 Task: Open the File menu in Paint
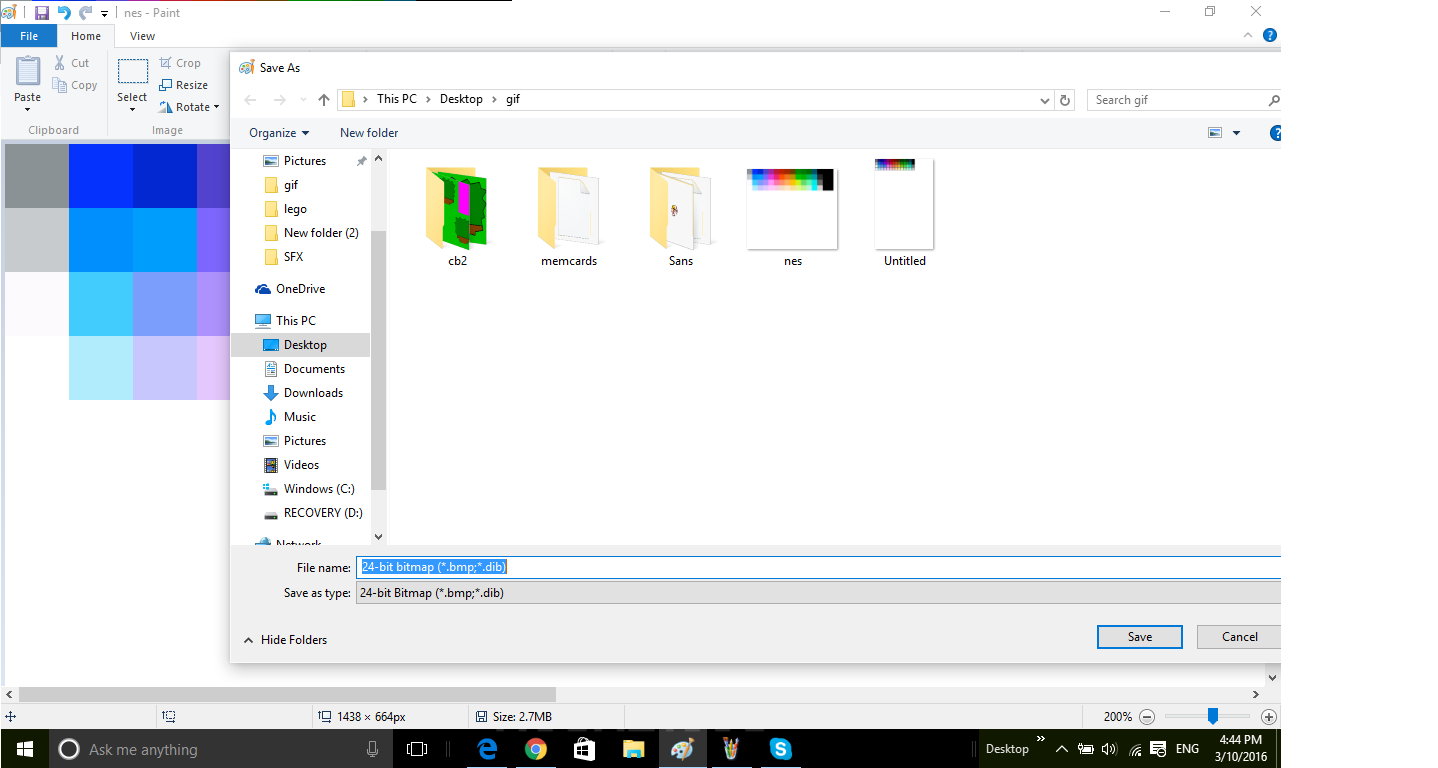[x=29, y=36]
